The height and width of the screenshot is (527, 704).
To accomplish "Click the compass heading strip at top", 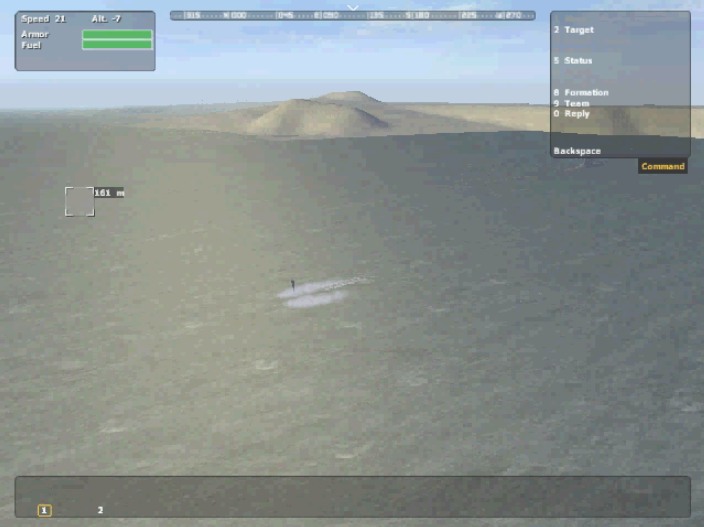I will tap(352, 16).
